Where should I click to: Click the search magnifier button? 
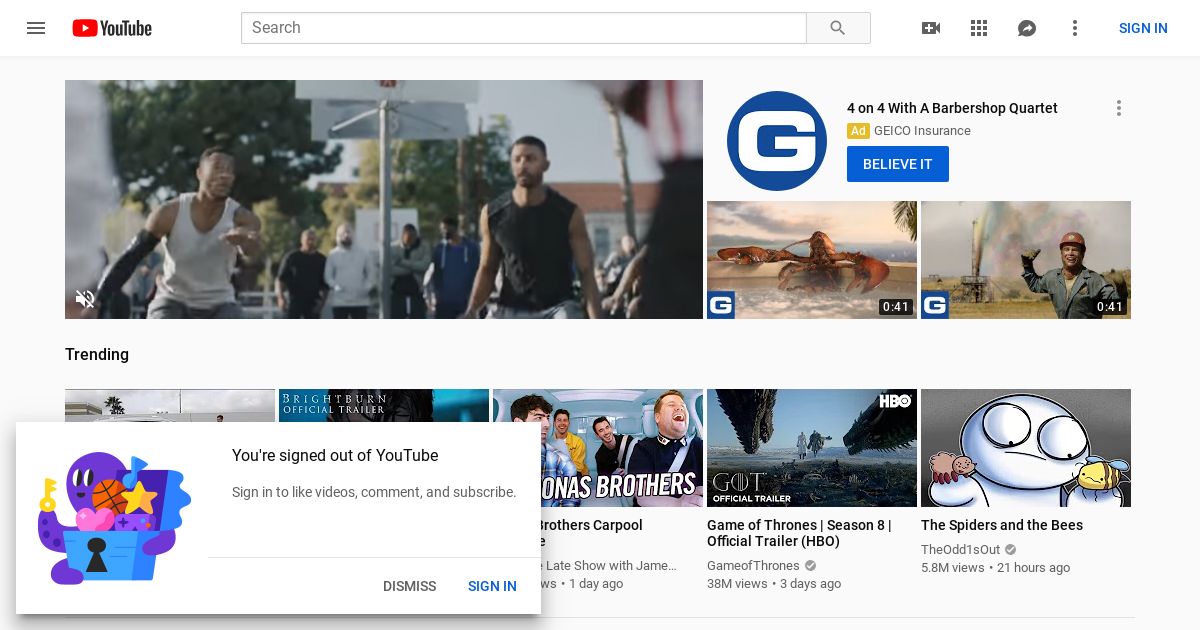click(x=838, y=28)
